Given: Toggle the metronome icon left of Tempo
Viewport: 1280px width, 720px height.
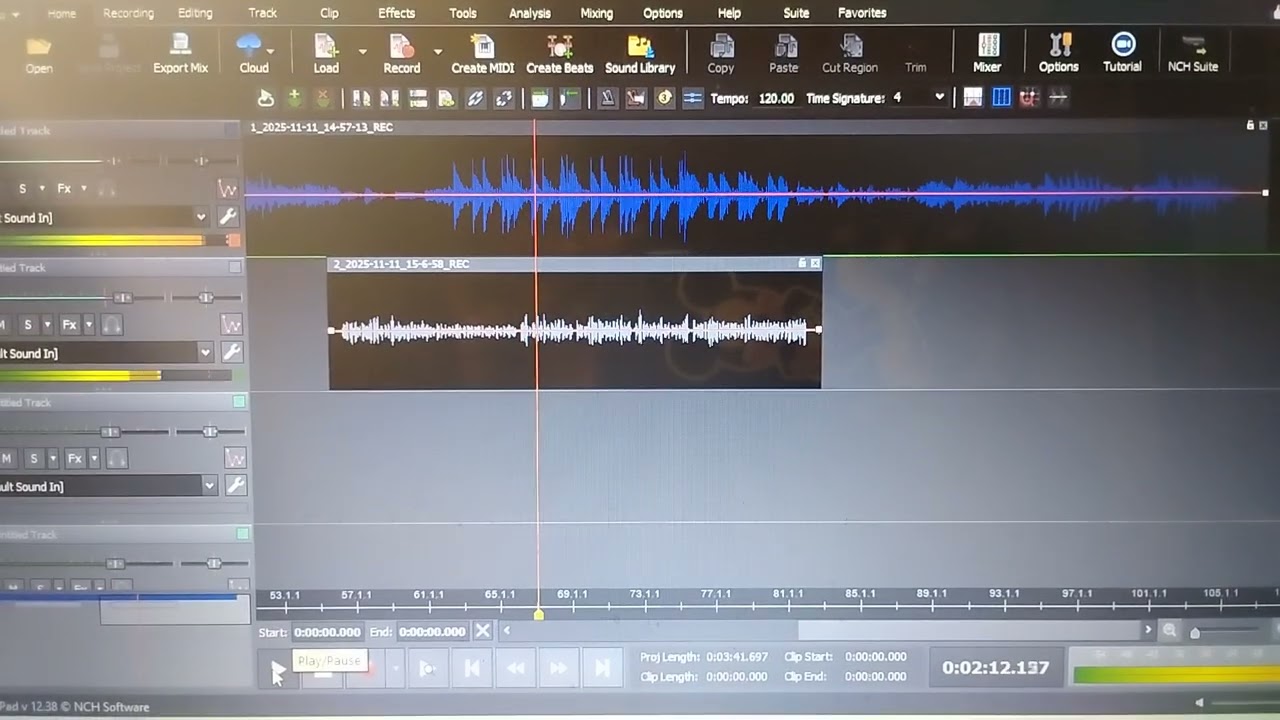Looking at the screenshot, I should pos(607,98).
